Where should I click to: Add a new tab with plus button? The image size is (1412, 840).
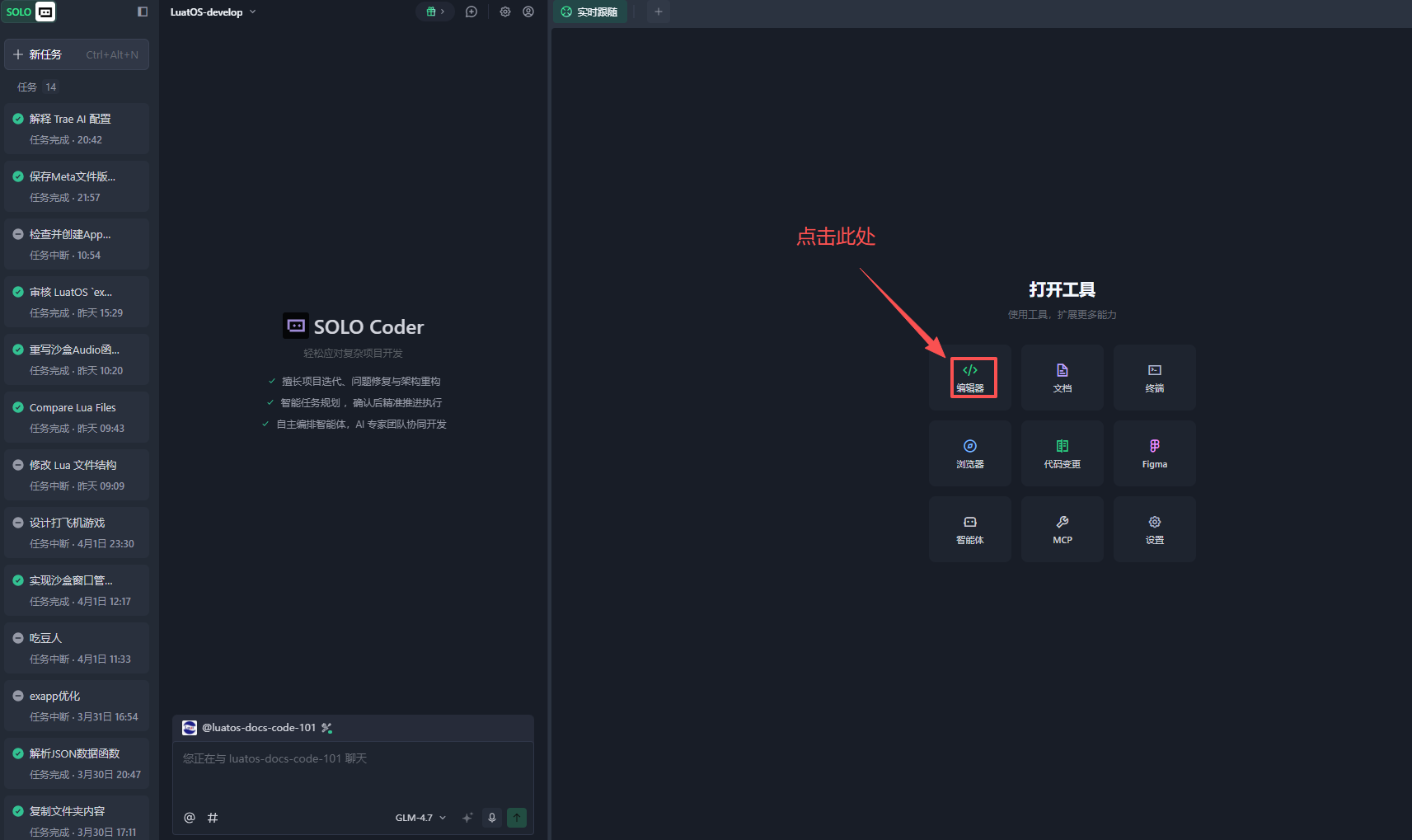click(x=659, y=12)
